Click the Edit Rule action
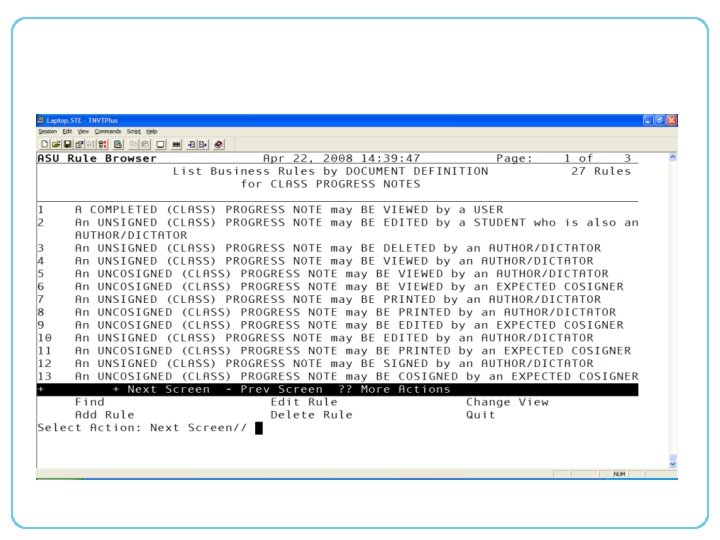 tap(304, 402)
